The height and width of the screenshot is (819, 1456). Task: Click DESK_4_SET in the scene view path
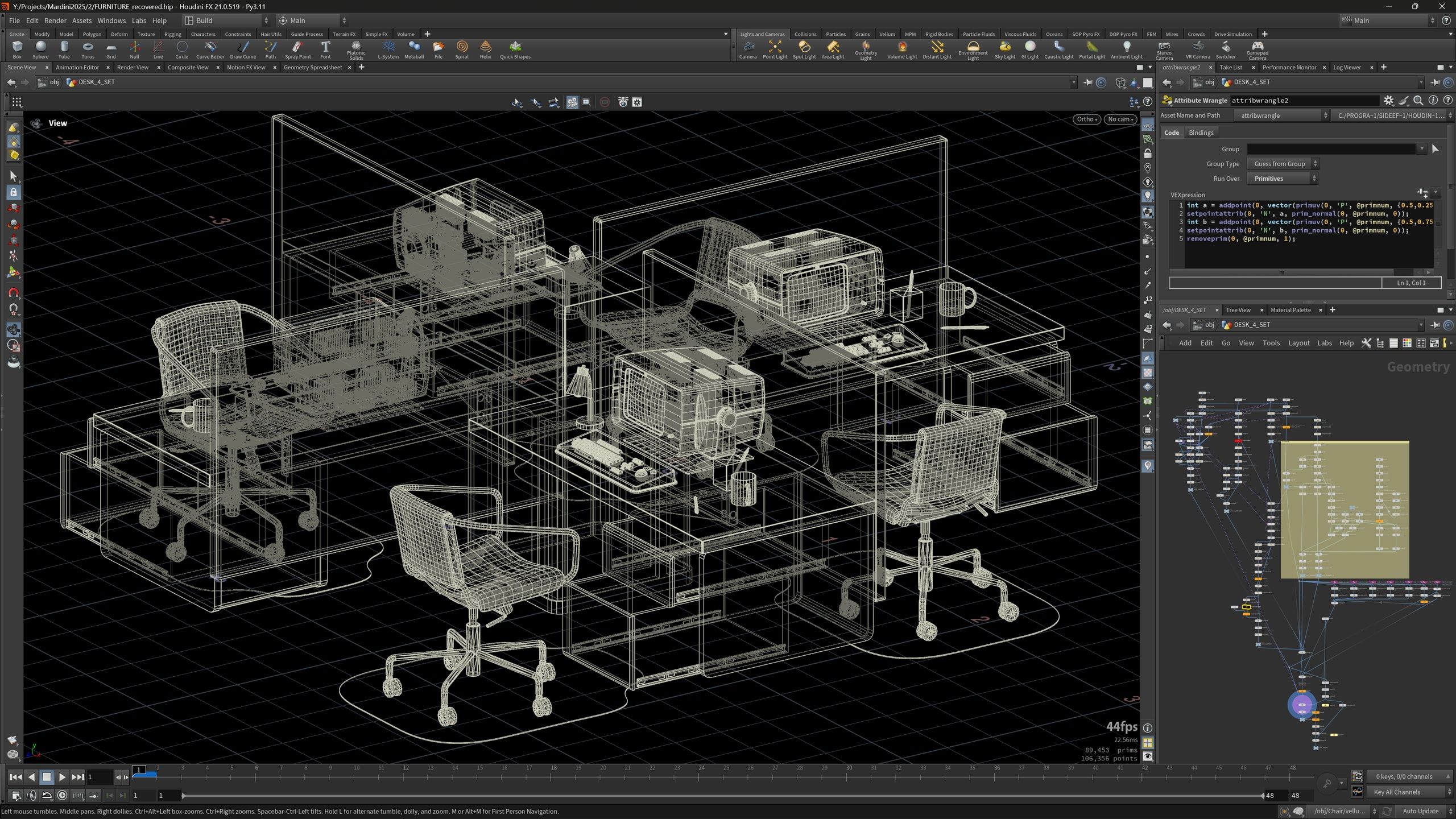tap(96, 82)
